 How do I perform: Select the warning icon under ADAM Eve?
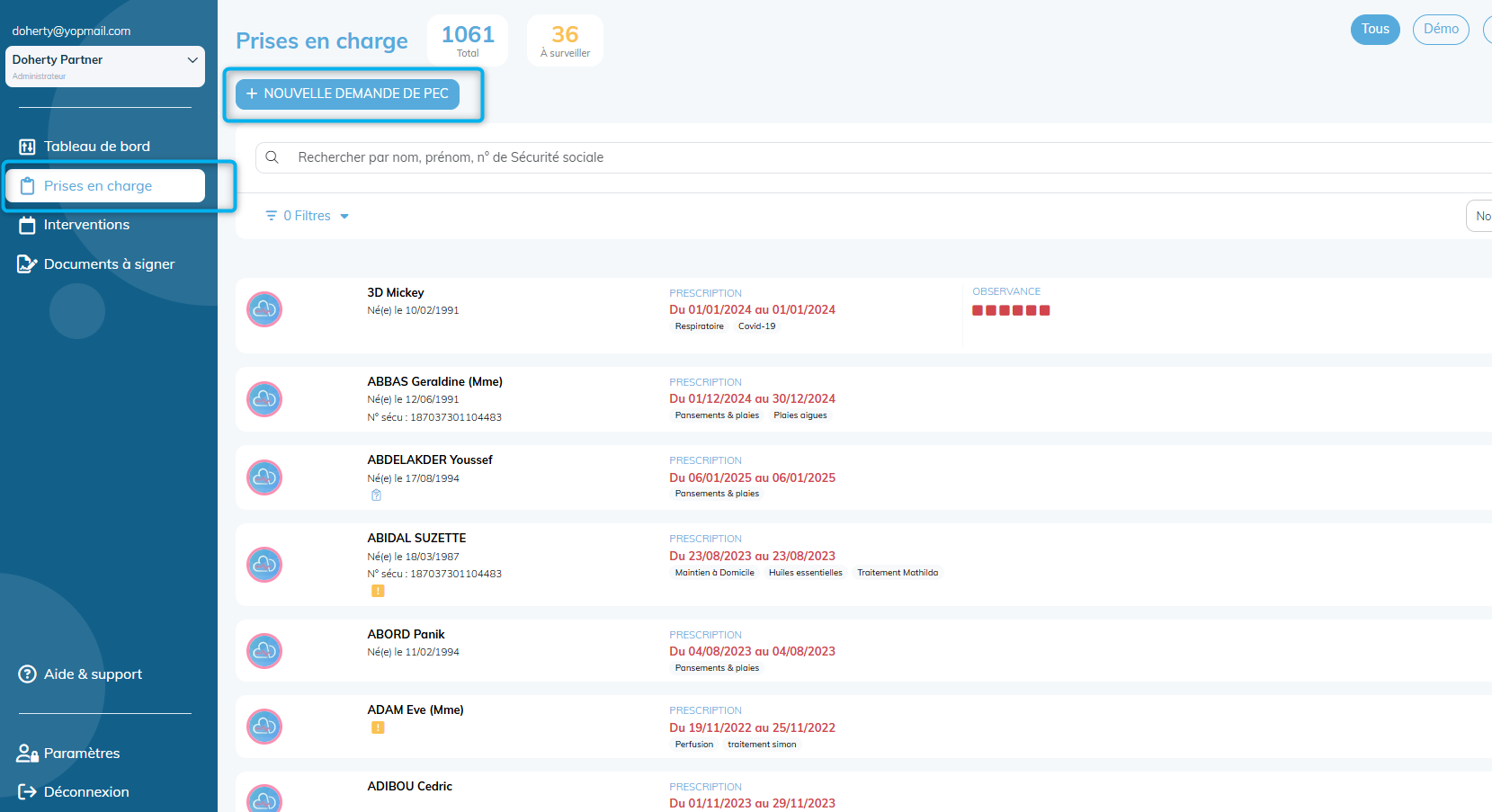pyautogui.click(x=378, y=727)
